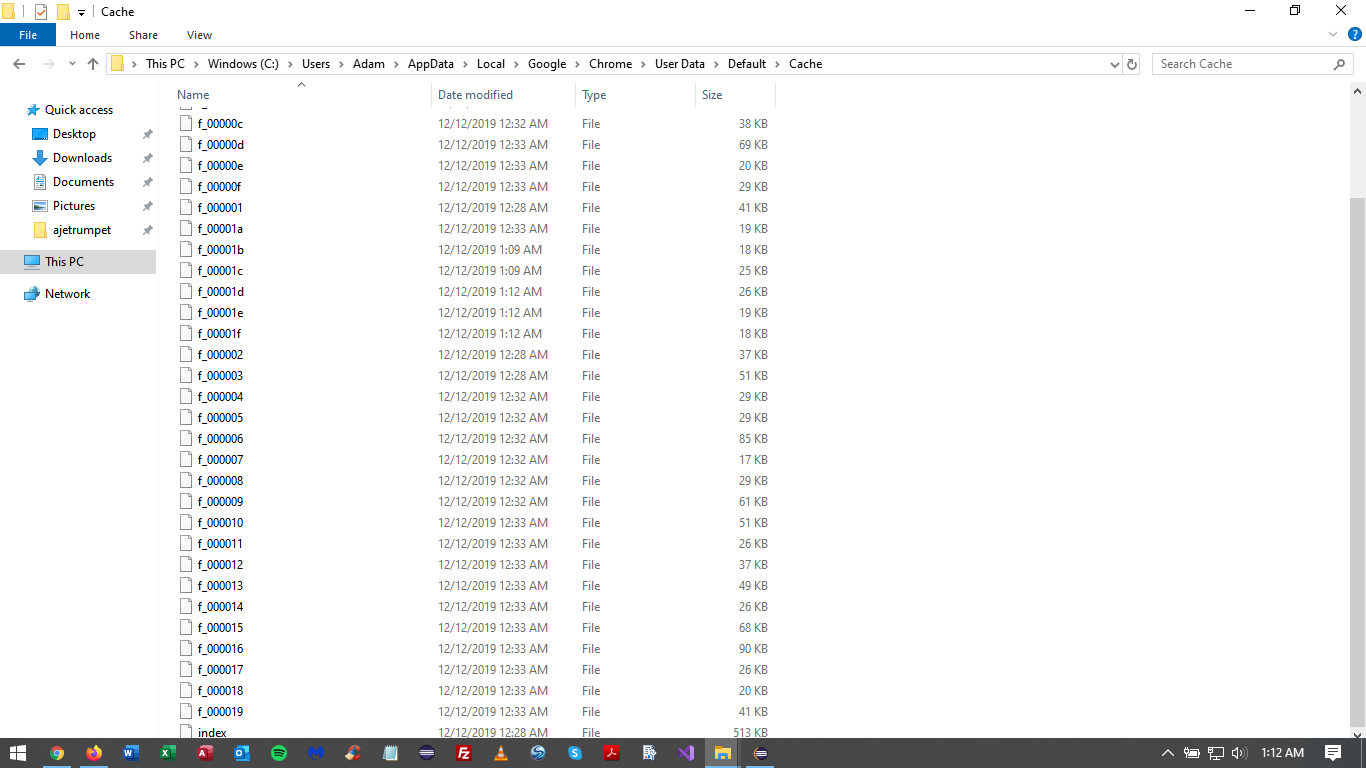The width and height of the screenshot is (1366, 768).
Task: Open the Windows Start menu
Action: tap(18, 753)
